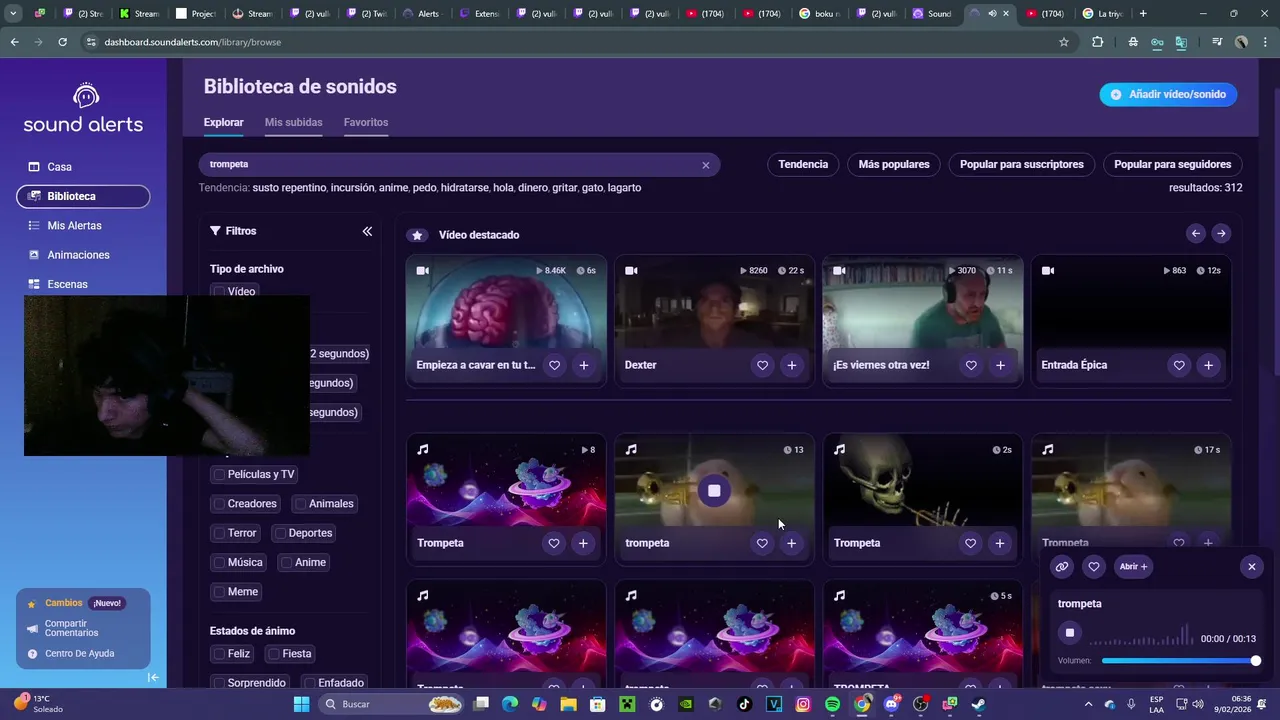Screen dimensions: 1280x720
Task: Favorite the lowercase trompeta 13s sound
Action: (762, 543)
